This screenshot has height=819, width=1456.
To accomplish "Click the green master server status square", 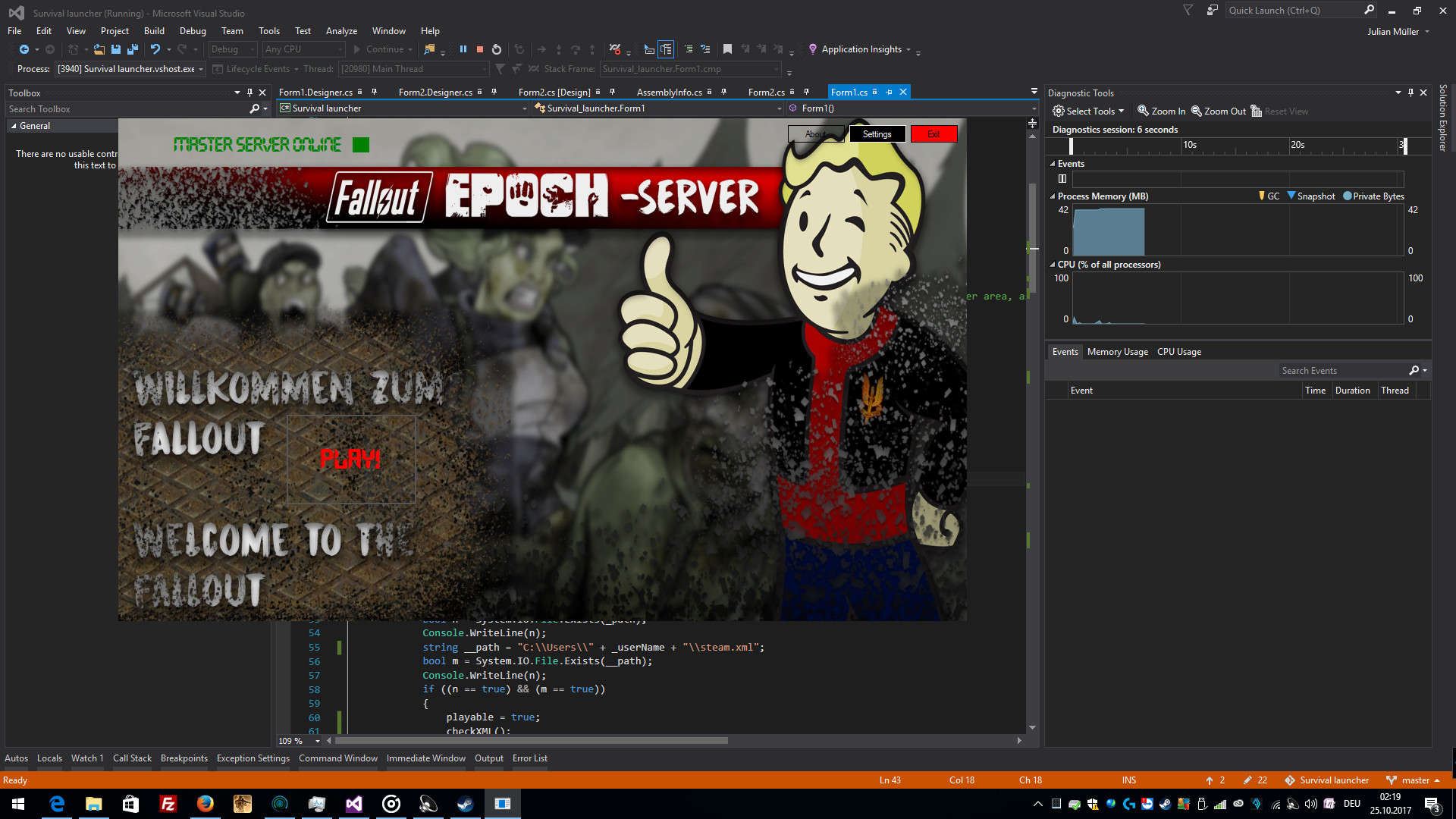I will coord(361,145).
